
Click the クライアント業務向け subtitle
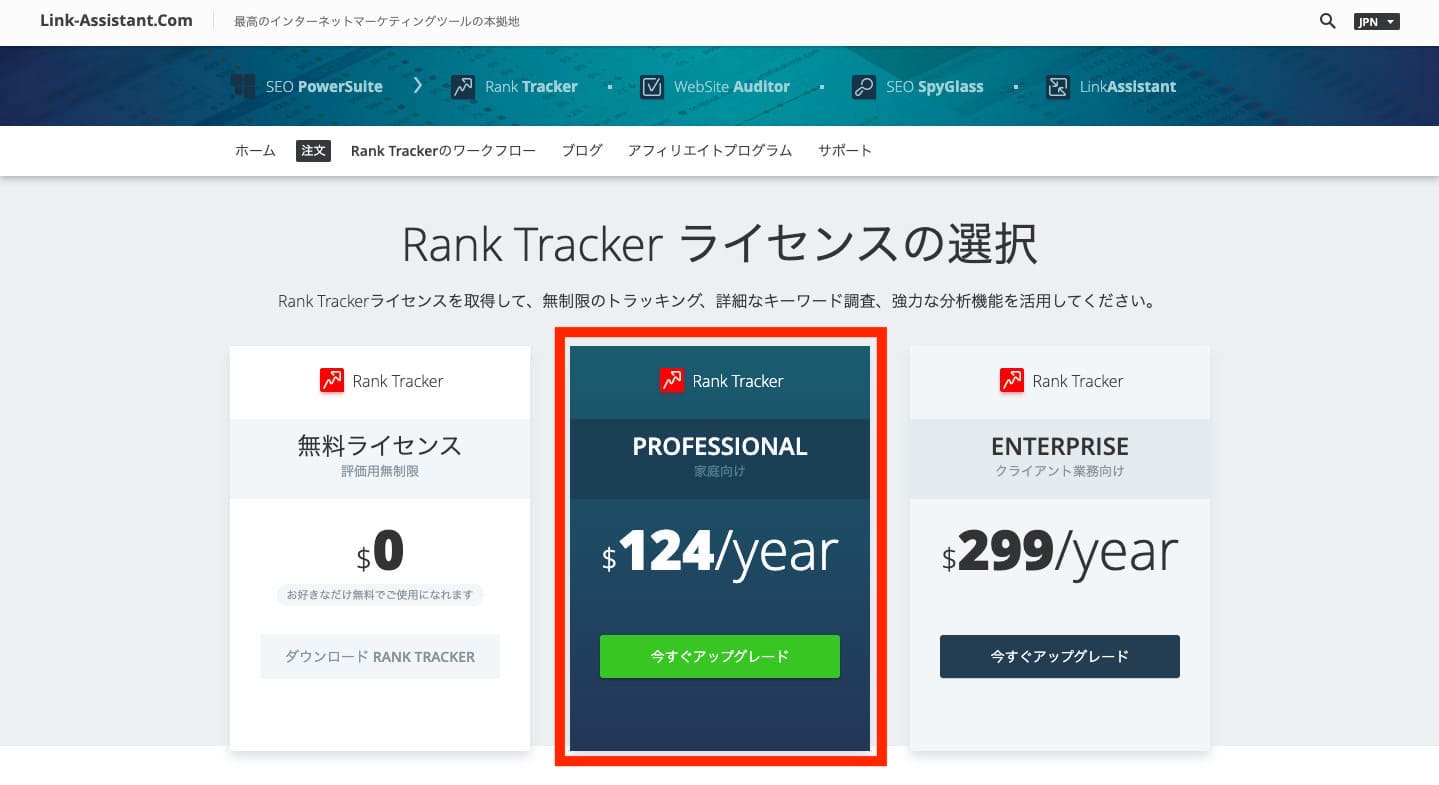[1060, 471]
